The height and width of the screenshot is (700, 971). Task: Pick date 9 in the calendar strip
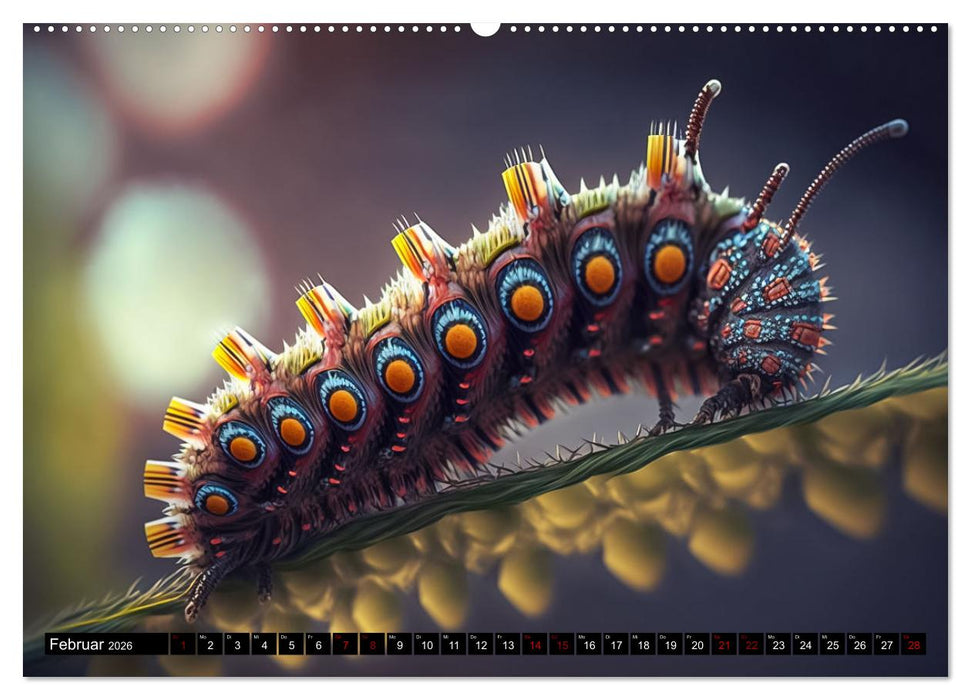pyautogui.click(x=398, y=645)
